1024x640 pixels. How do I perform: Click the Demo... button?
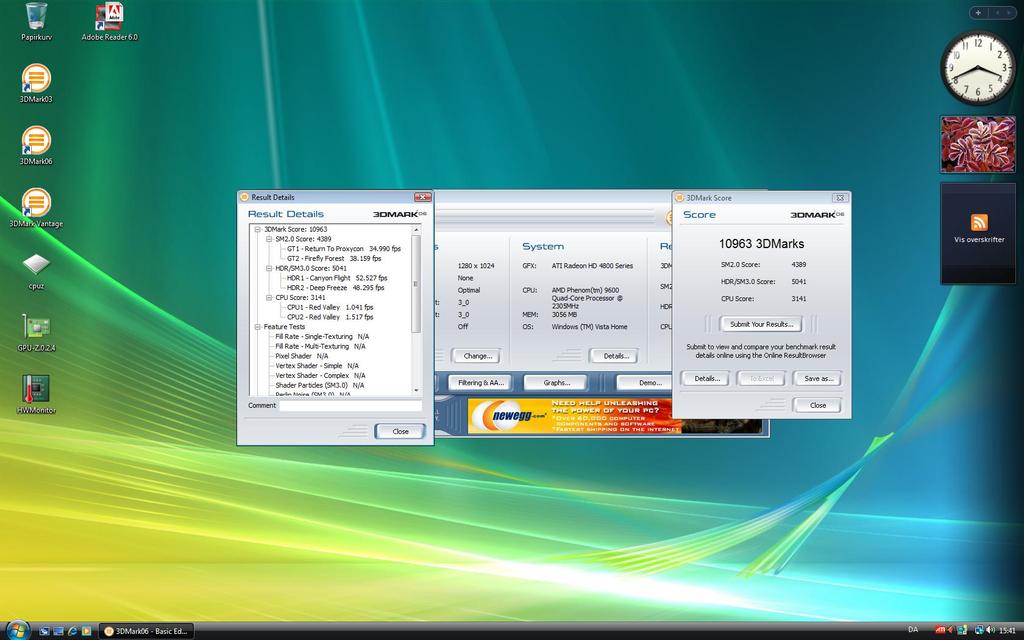coord(646,383)
